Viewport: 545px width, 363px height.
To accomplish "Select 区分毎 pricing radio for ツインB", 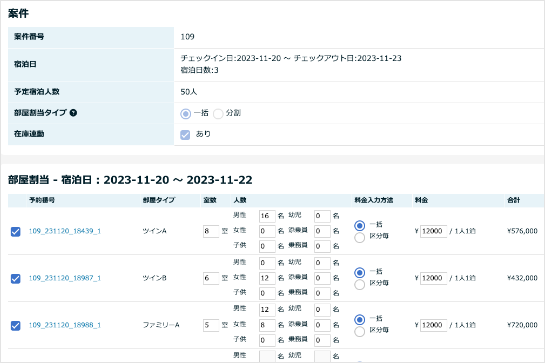I will (359, 284).
